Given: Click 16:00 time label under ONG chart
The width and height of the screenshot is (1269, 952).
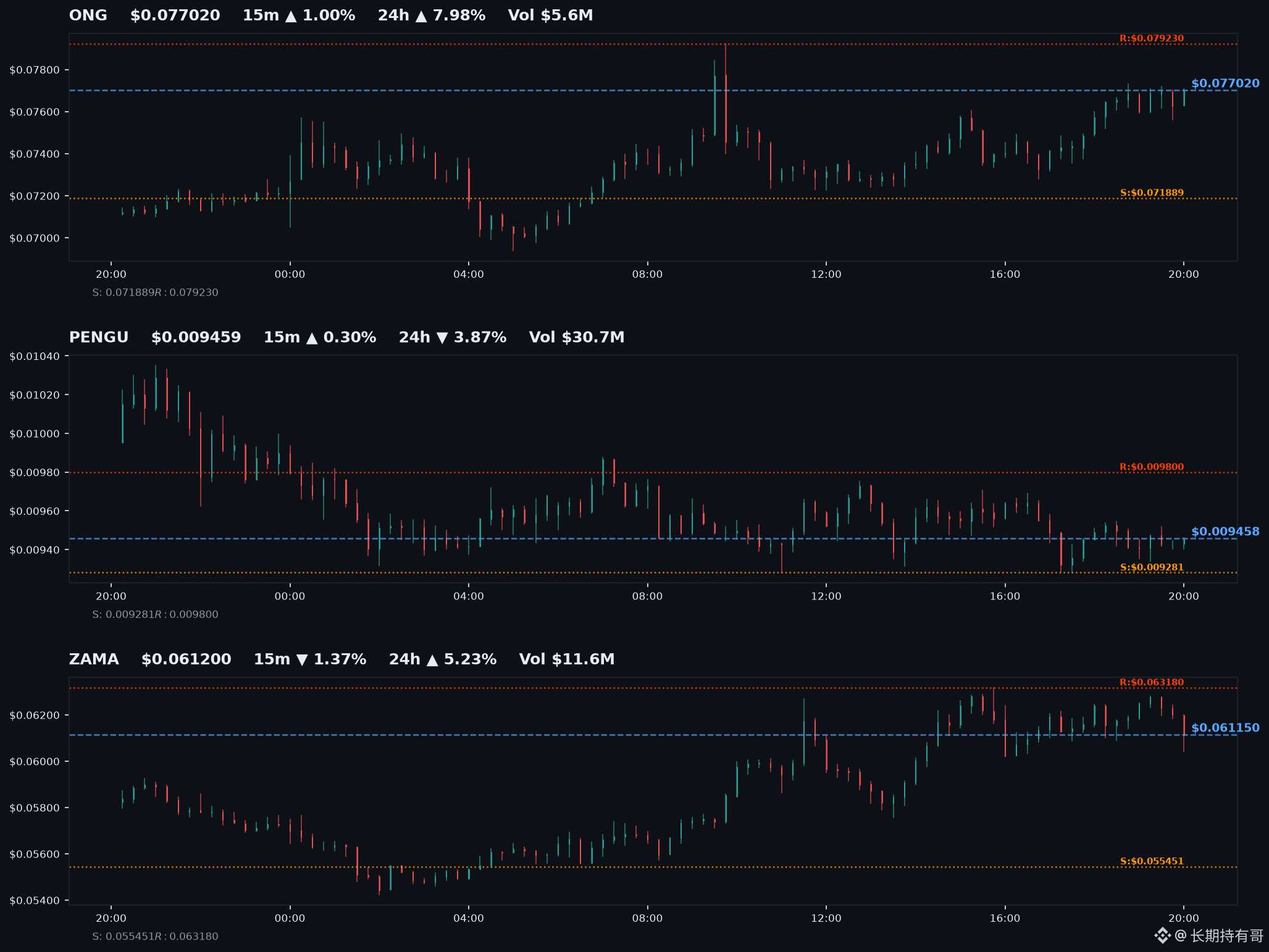Looking at the screenshot, I should pyautogui.click(x=1005, y=274).
